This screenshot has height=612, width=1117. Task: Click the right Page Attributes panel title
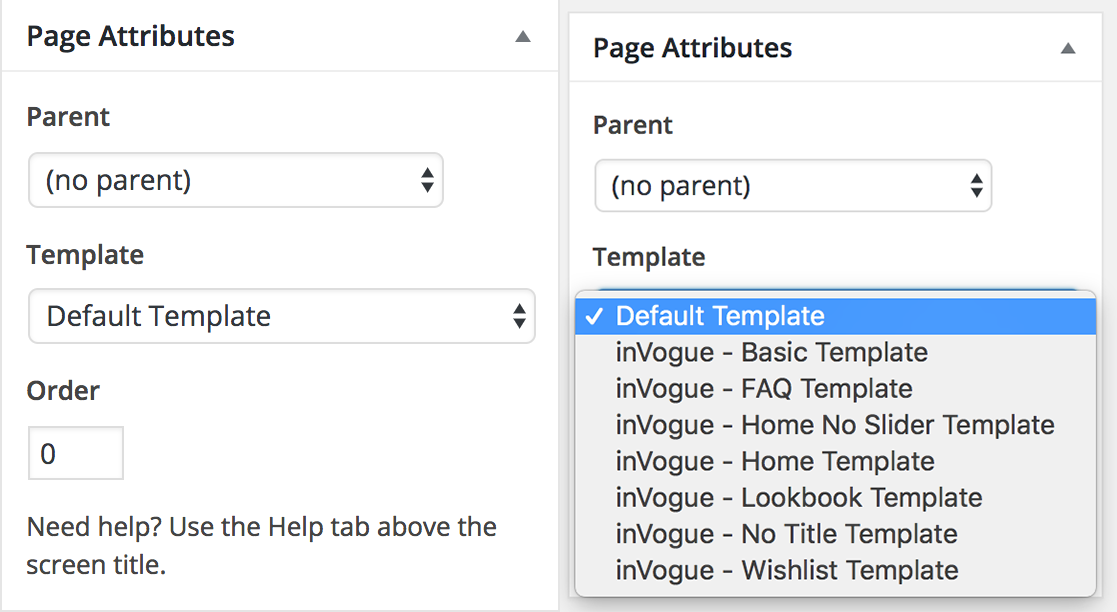(692, 48)
